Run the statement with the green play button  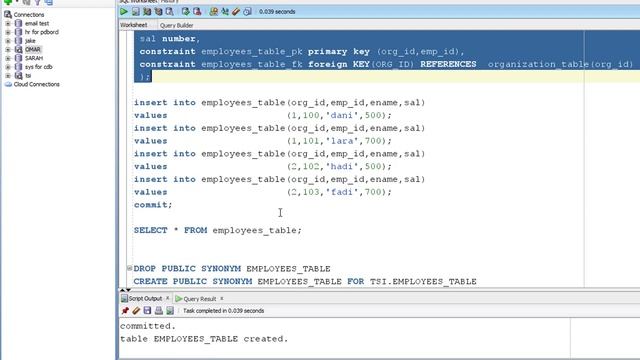[x=124, y=12]
